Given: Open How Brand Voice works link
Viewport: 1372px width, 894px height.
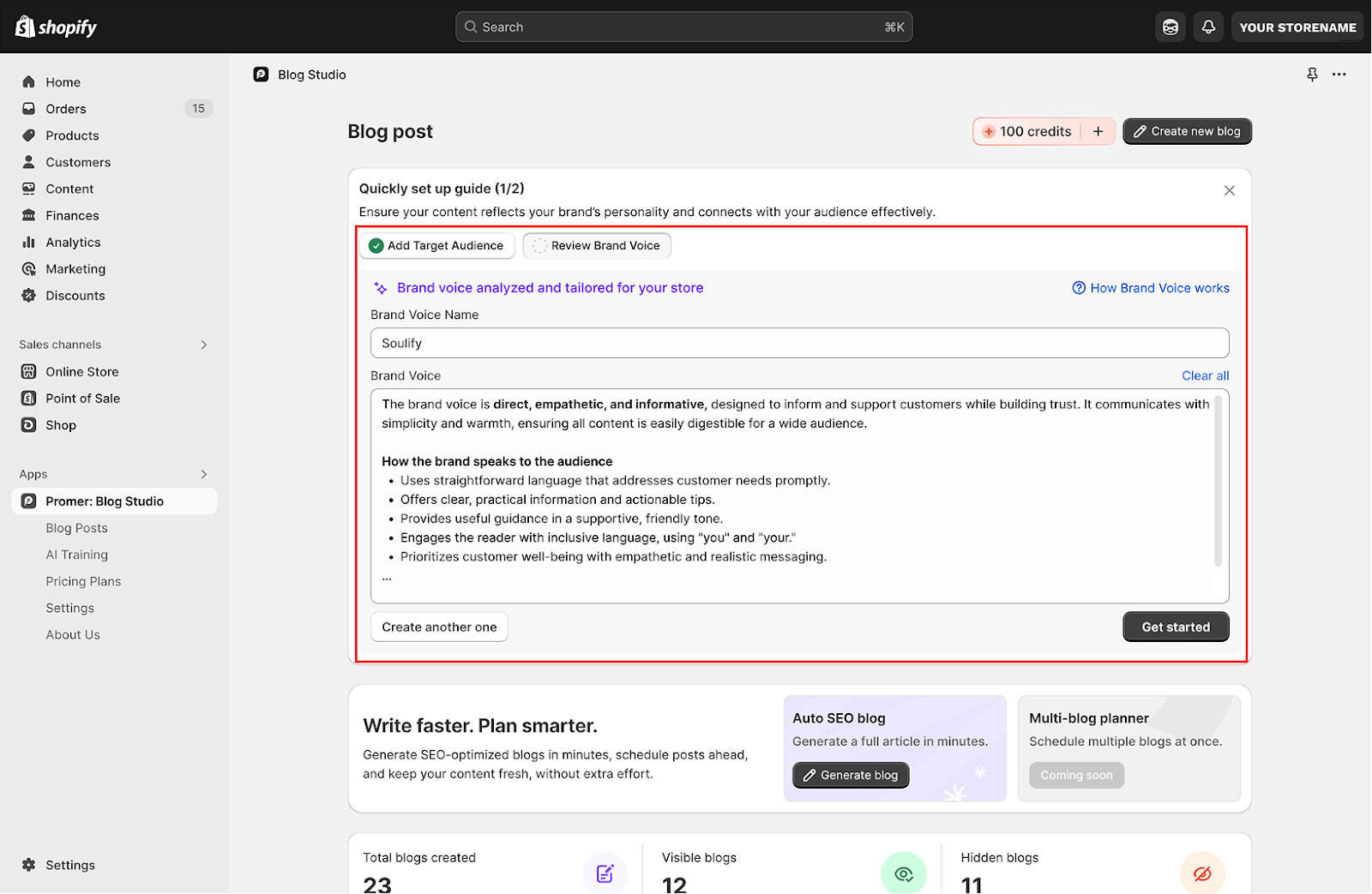Looking at the screenshot, I should (1151, 288).
